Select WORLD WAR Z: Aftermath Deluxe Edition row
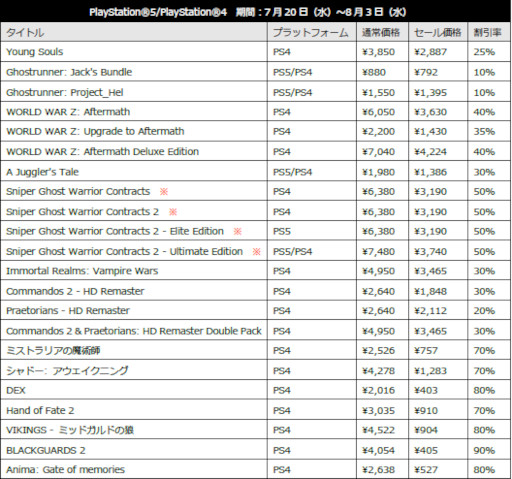512x479 pixels. [x=256, y=152]
